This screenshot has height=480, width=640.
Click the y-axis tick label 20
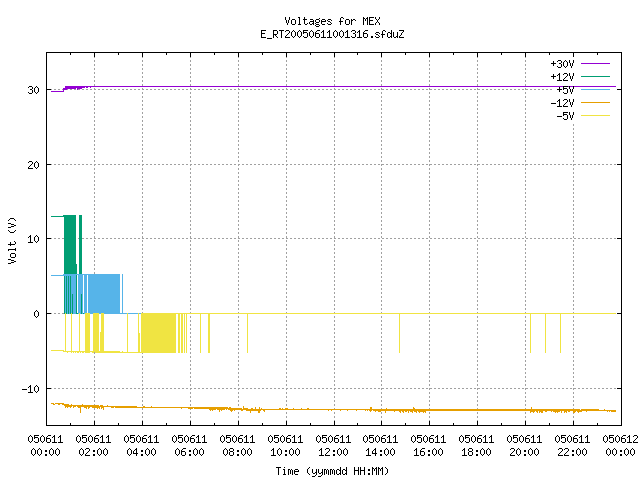(33, 165)
